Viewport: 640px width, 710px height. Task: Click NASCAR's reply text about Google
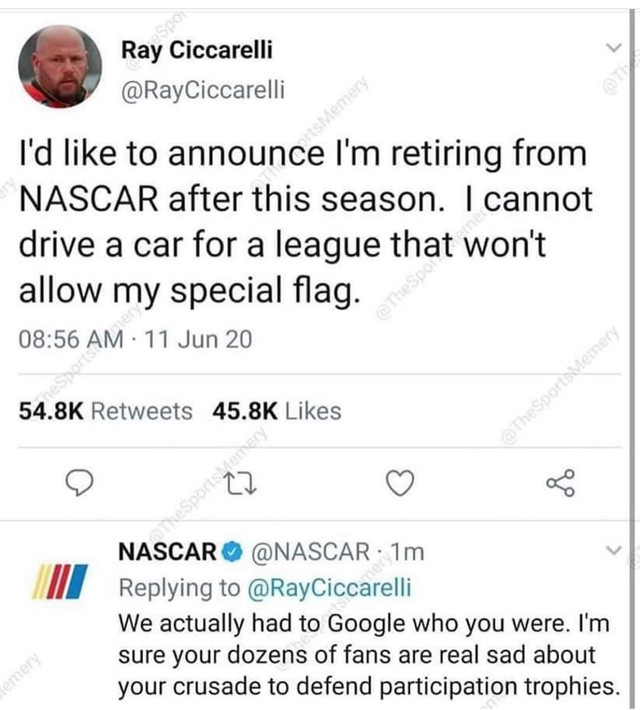click(365, 654)
